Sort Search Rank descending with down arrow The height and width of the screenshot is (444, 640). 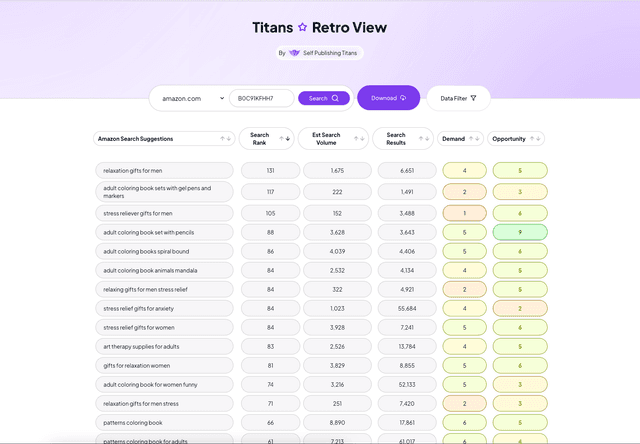[288, 139]
